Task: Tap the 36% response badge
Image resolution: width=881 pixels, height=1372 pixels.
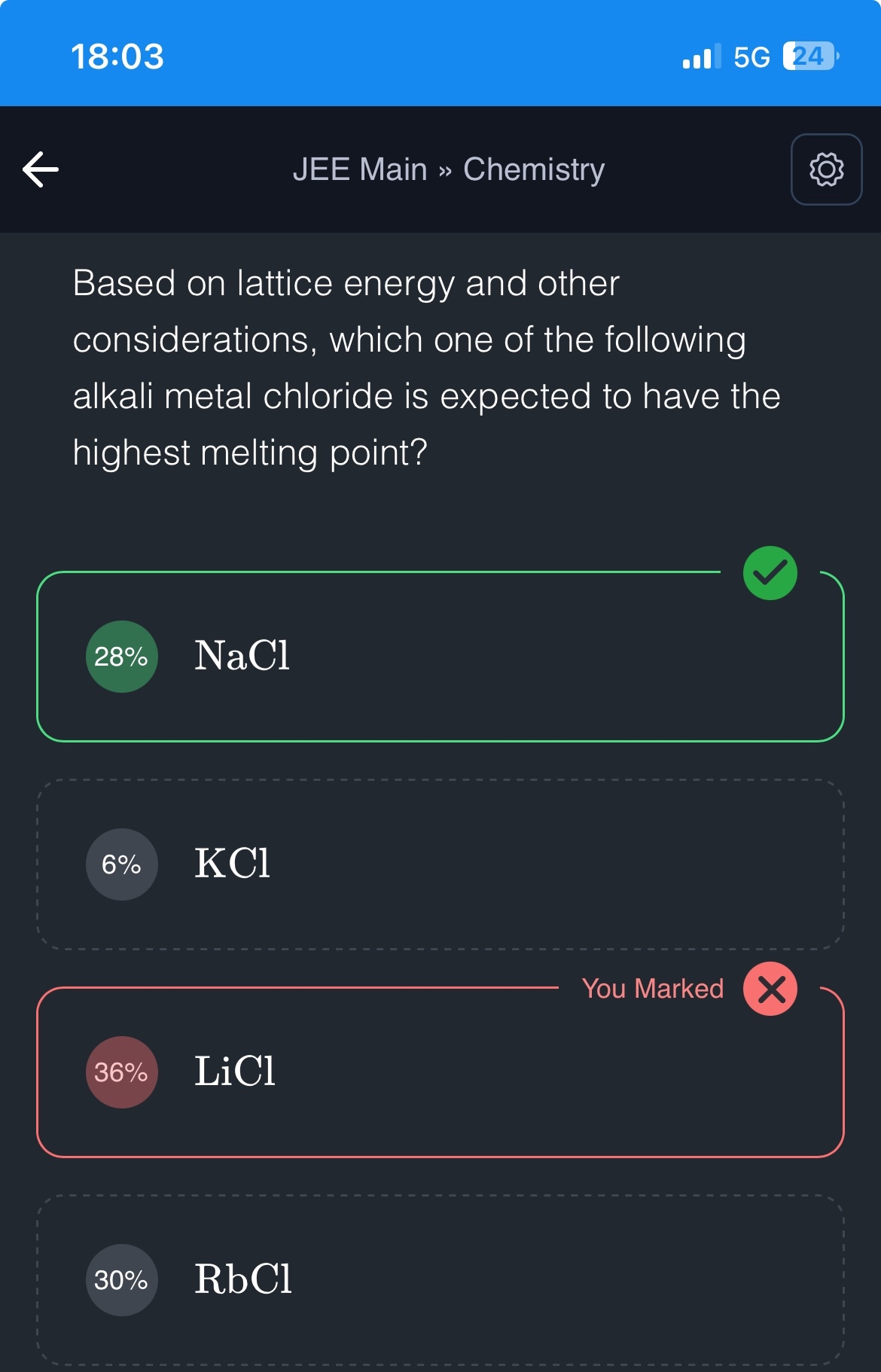Action: pyautogui.click(x=121, y=1072)
